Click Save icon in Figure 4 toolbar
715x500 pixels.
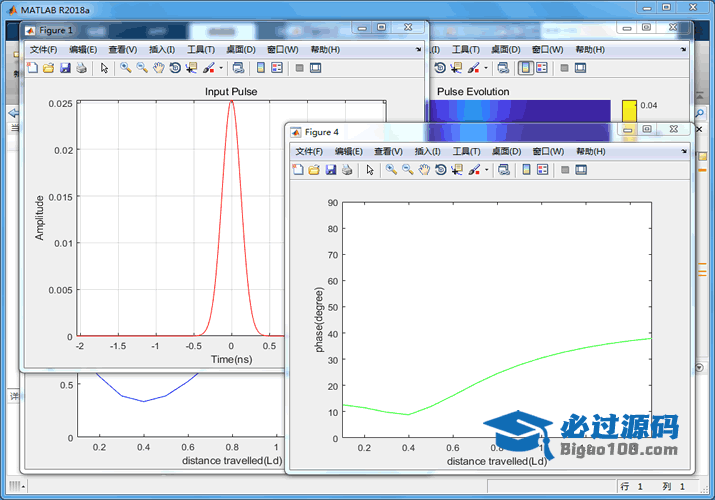tap(330, 170)
